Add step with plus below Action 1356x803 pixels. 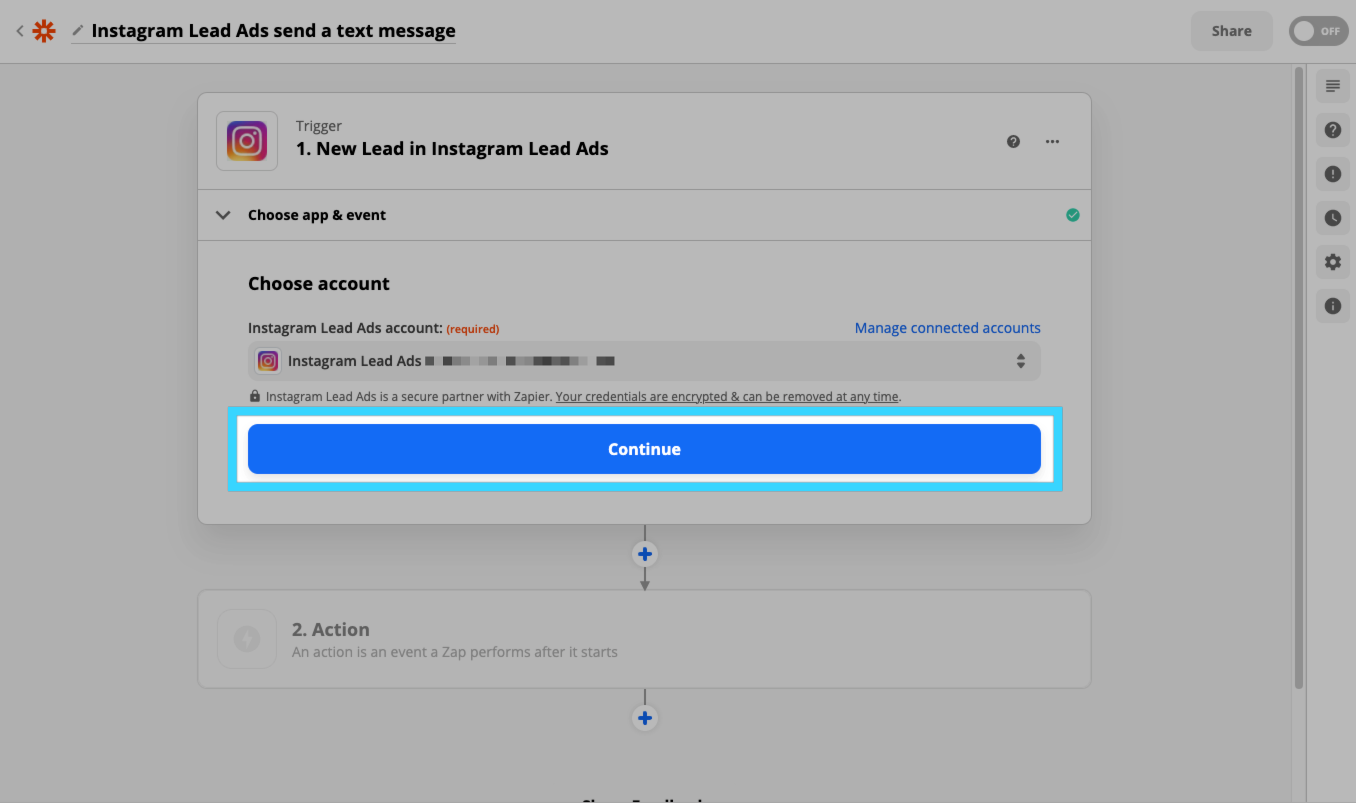[645, 718]
